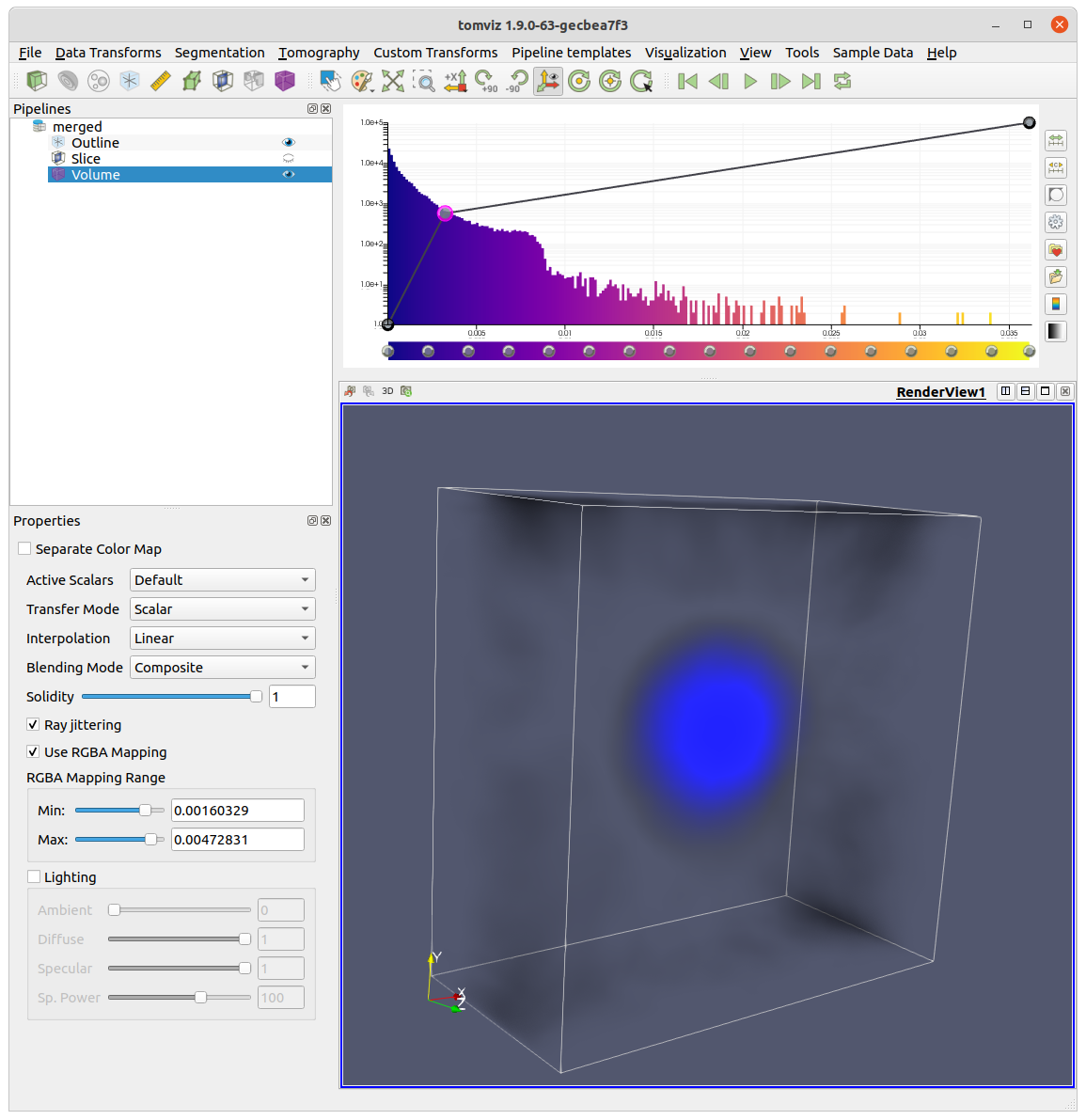Open Transfer Mode dropdown
The height and width of the screenshot is (1120, 1086).
(x=223, y=609)
